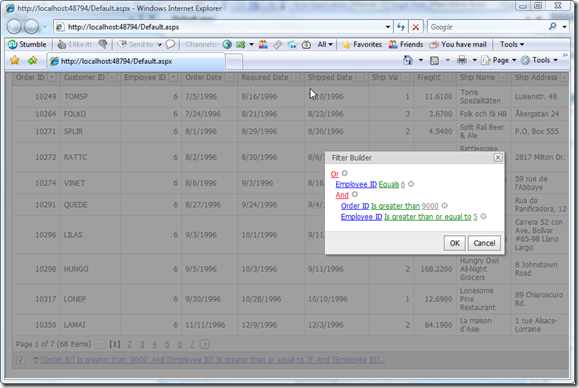579x388 pixels.
Task: Open the Customer ID column filter dropdown
Action: pos(112,77)
